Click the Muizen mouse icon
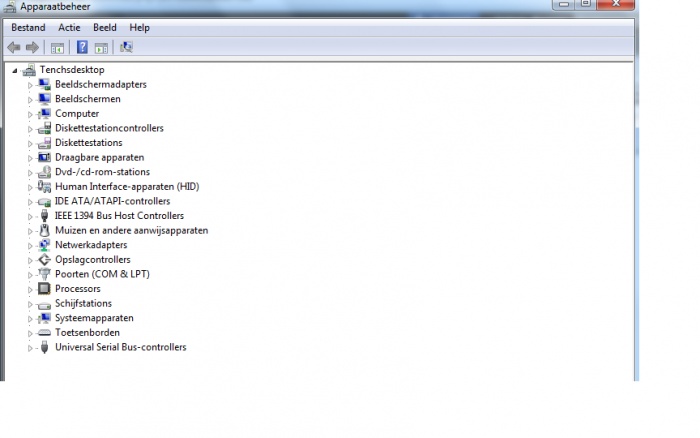Image resolution: width=700 pixels, height=438 pixels. coord(44,230)
